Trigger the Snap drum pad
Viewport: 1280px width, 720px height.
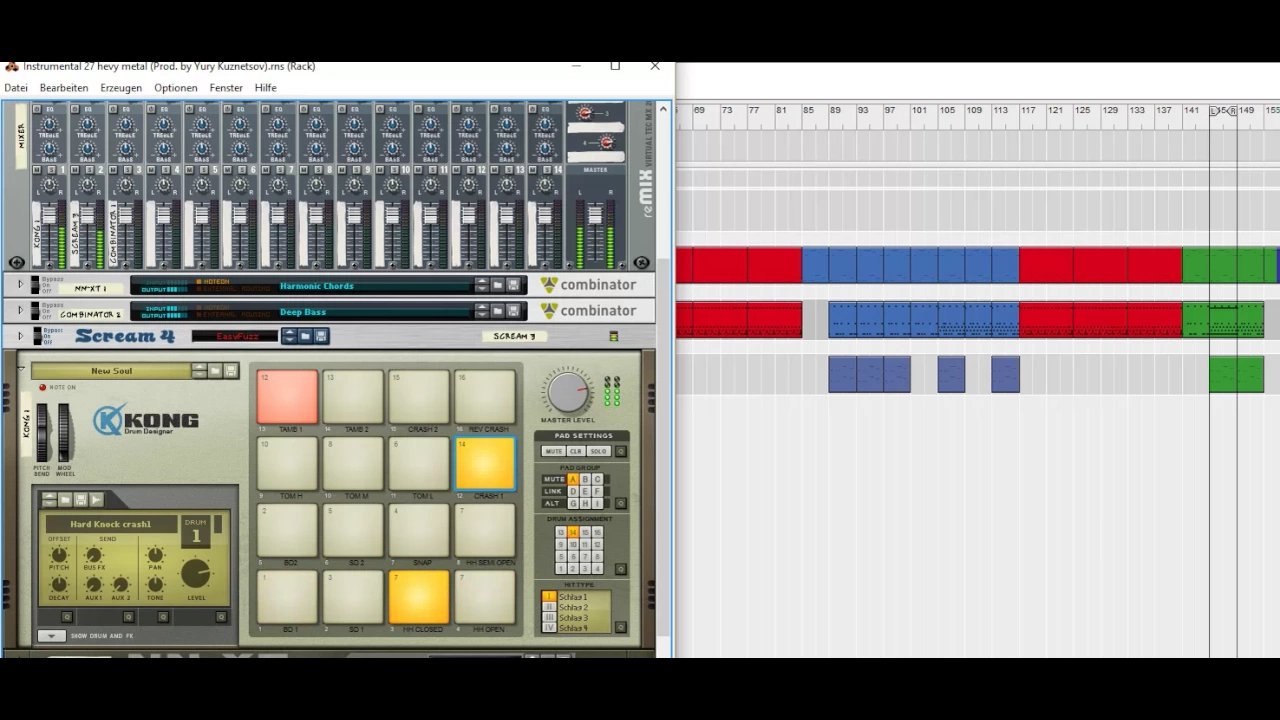pyautogui.click(x=419, y=531)
